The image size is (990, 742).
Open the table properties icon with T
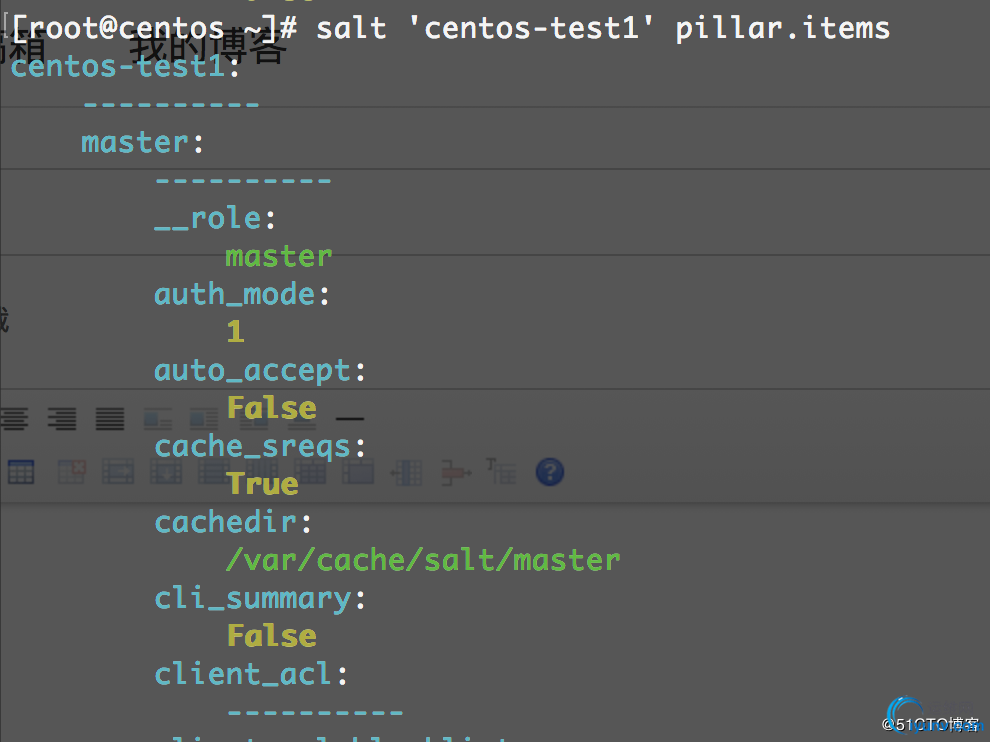tap(501, 471)
